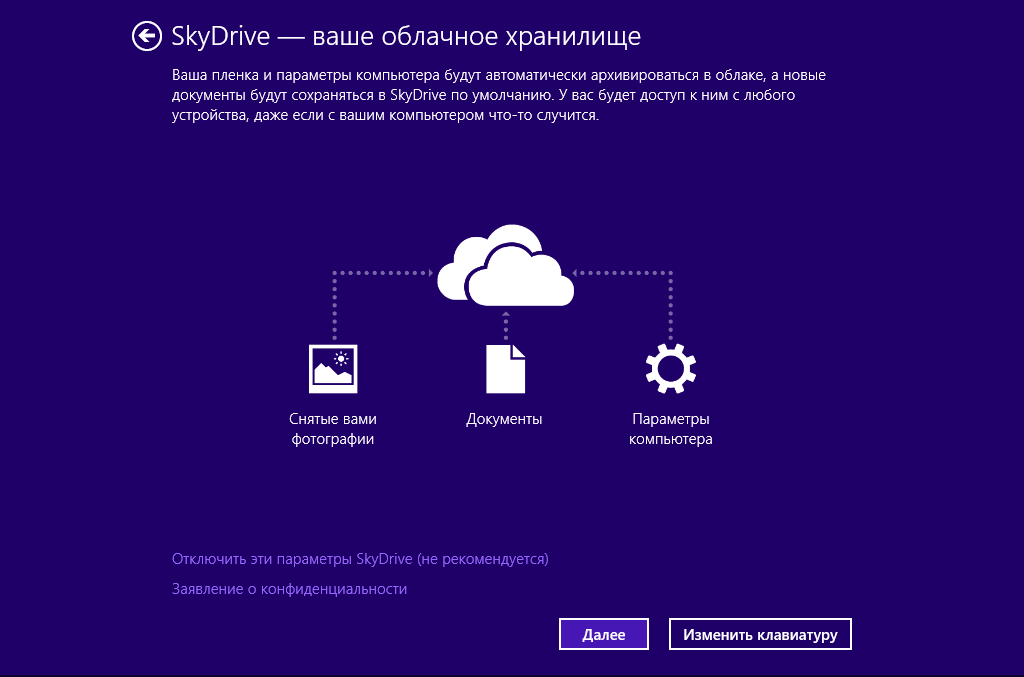Click the computer settings gear icon
The image size is (1024, 677).
pos(671,368)
